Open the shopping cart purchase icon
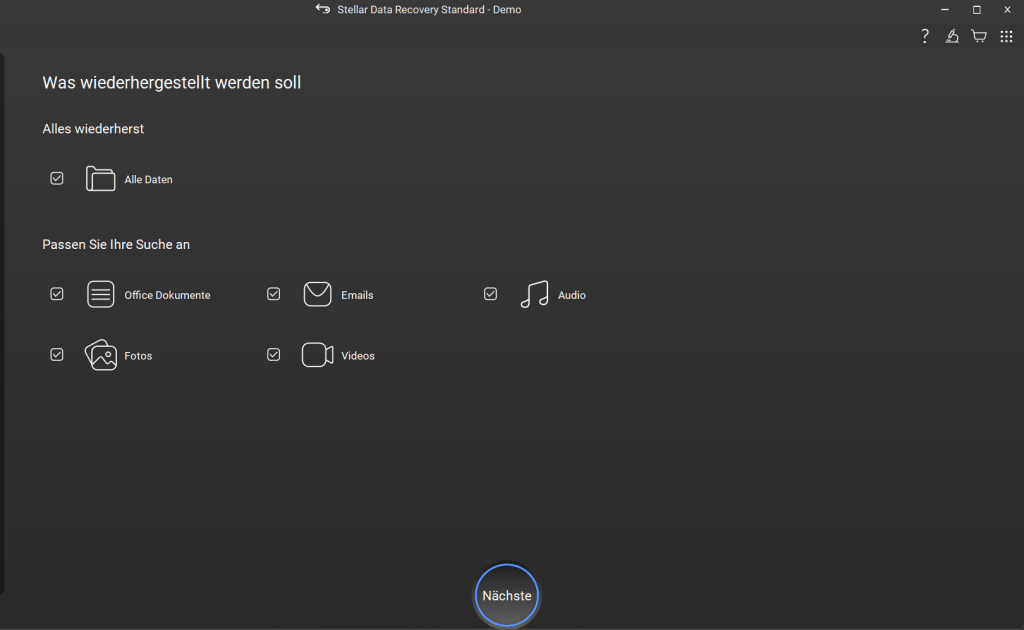Viewport: 1024px width, 630px height. coord(979,36)
